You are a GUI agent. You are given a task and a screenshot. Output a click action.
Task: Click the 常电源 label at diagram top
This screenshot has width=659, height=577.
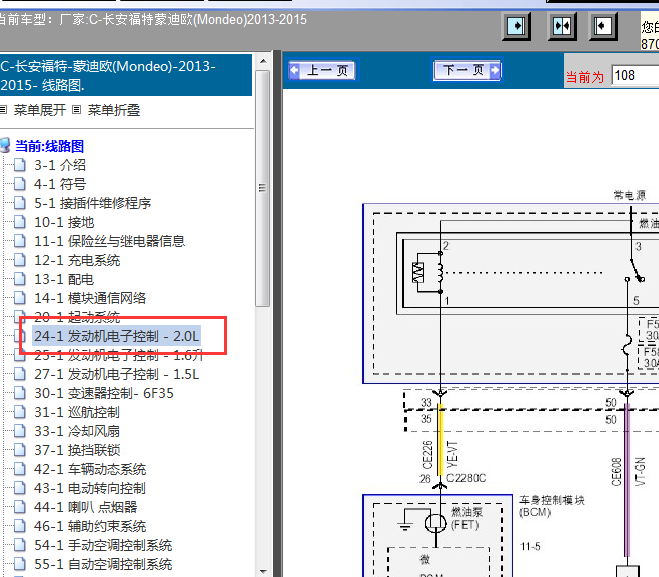630,195
